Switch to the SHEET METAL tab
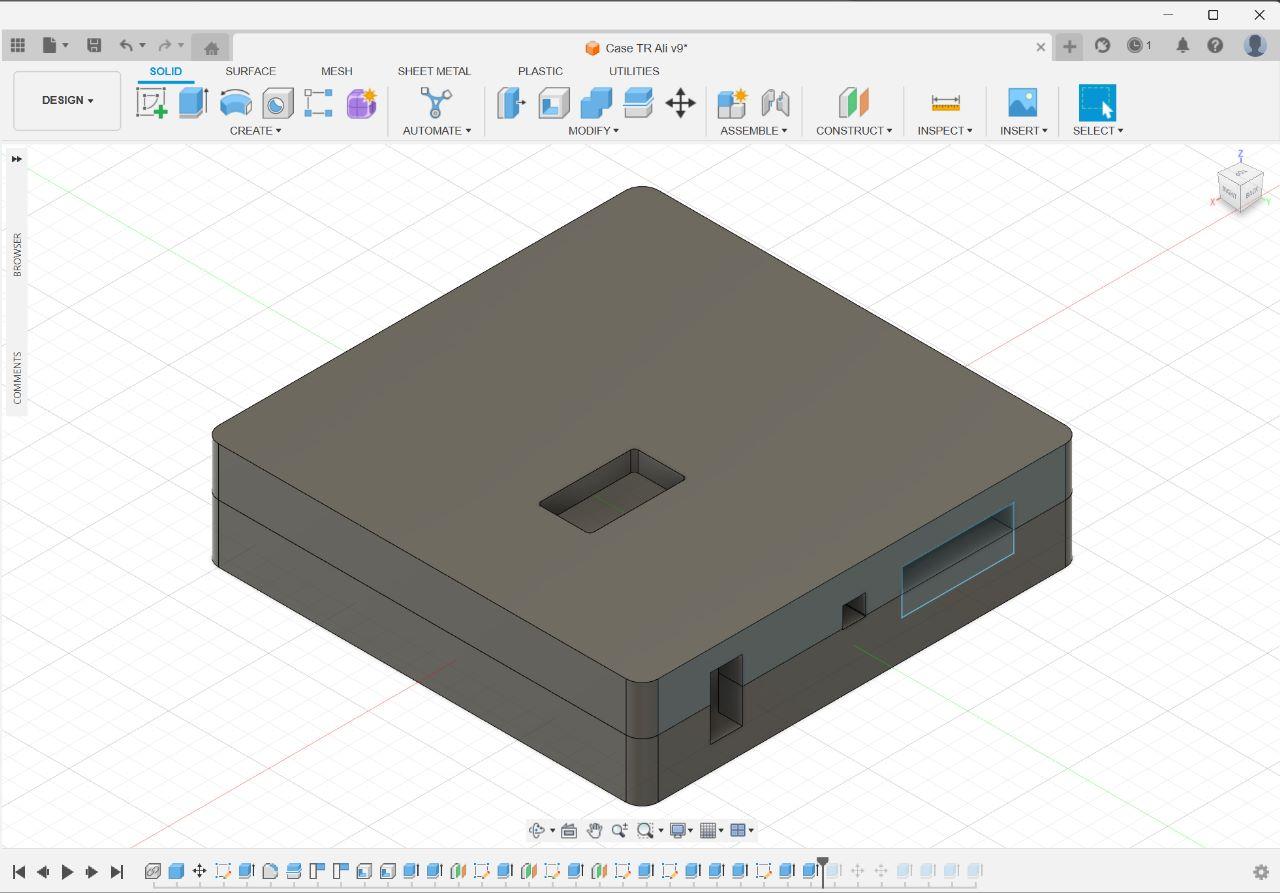Image resolution: width=1280 pixels, height=893 pixels. 434,72
